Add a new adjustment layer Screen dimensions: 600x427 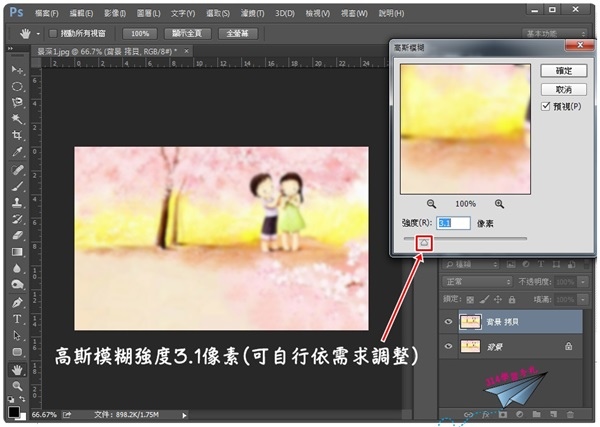pos(520,414)
